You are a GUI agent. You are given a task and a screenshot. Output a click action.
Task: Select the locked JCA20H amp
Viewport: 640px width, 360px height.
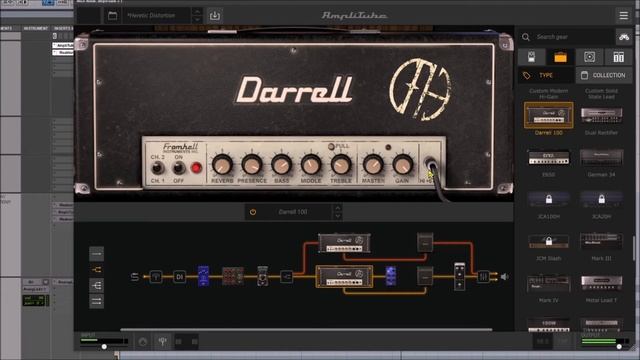601,200
